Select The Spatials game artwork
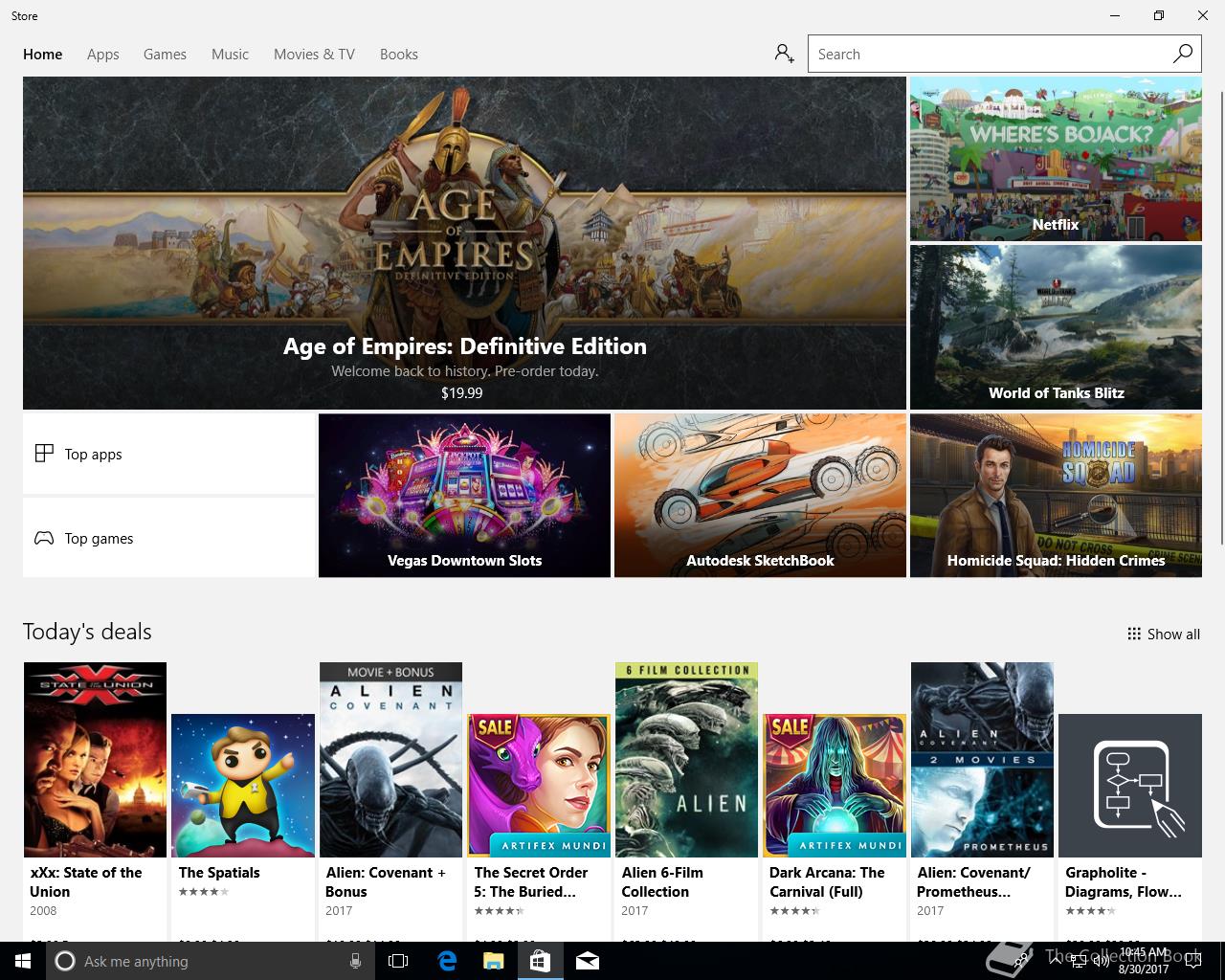Screen dimensions: 1225x980 pyautogui.click(x=243, y=786)
